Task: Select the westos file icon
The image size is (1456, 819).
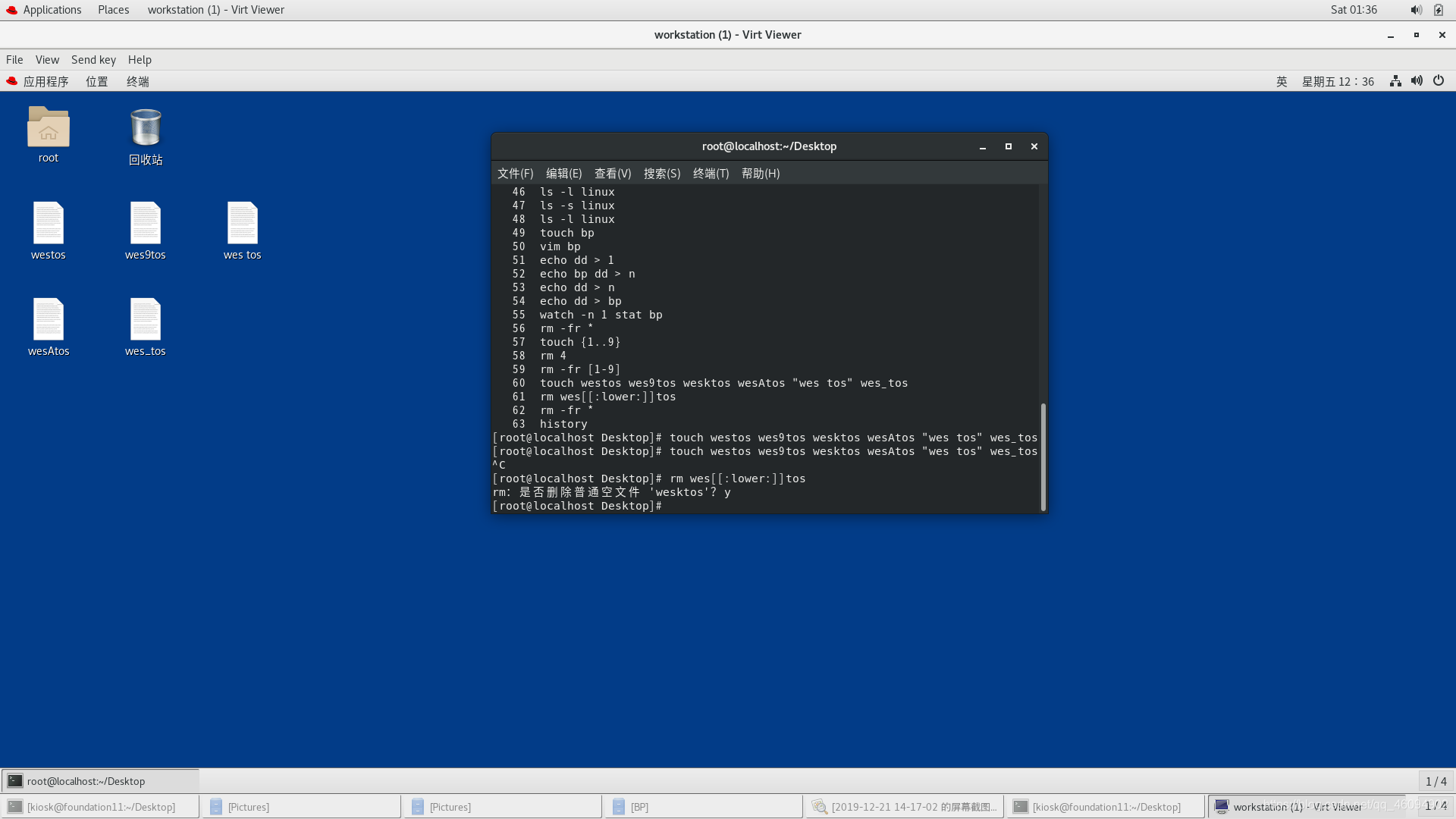Action: (48, 224)
